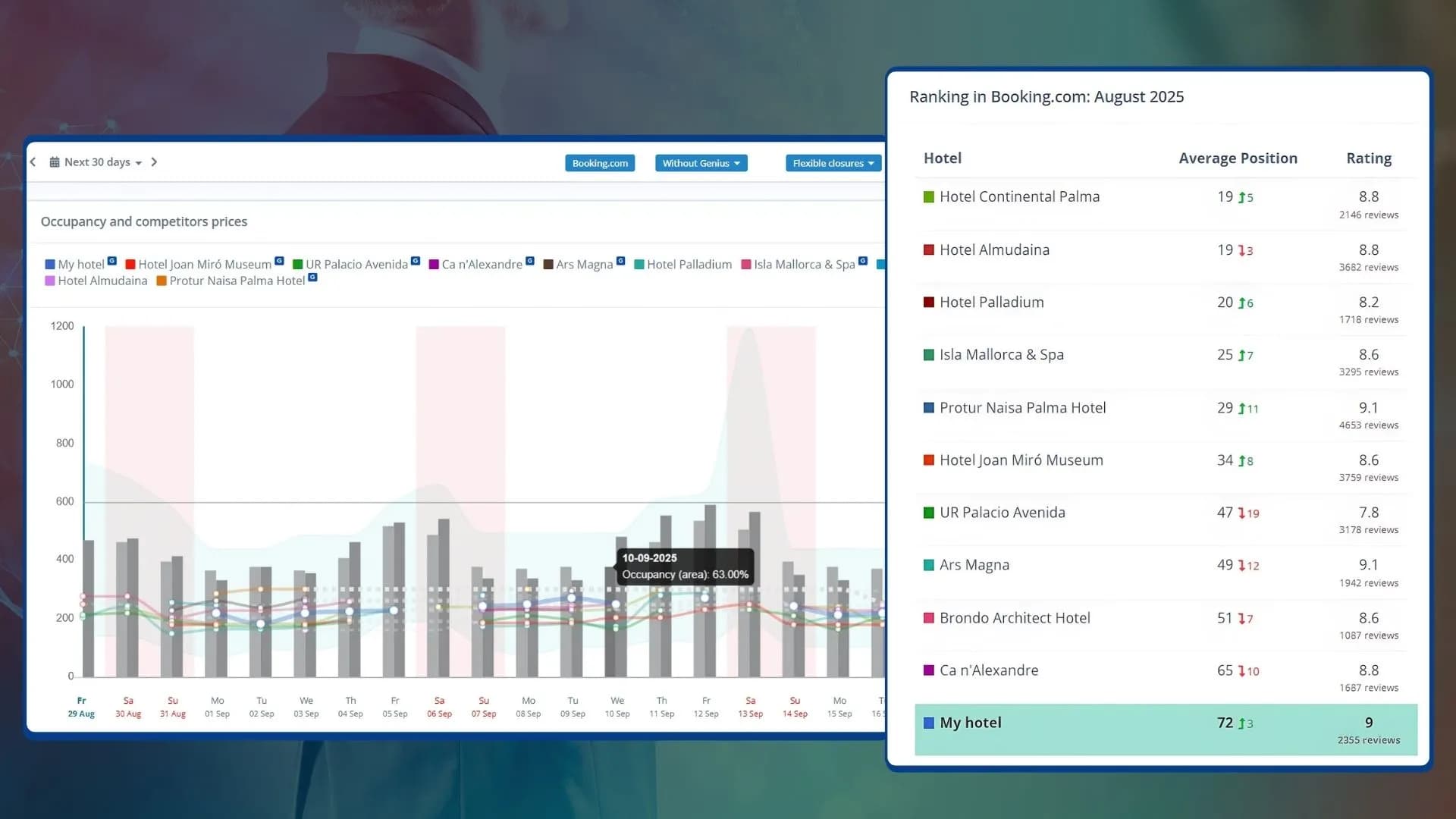Click Genius badge next to My hotel legend
The height and width of the screenshot is (819, 1456).
pos(112,261)
